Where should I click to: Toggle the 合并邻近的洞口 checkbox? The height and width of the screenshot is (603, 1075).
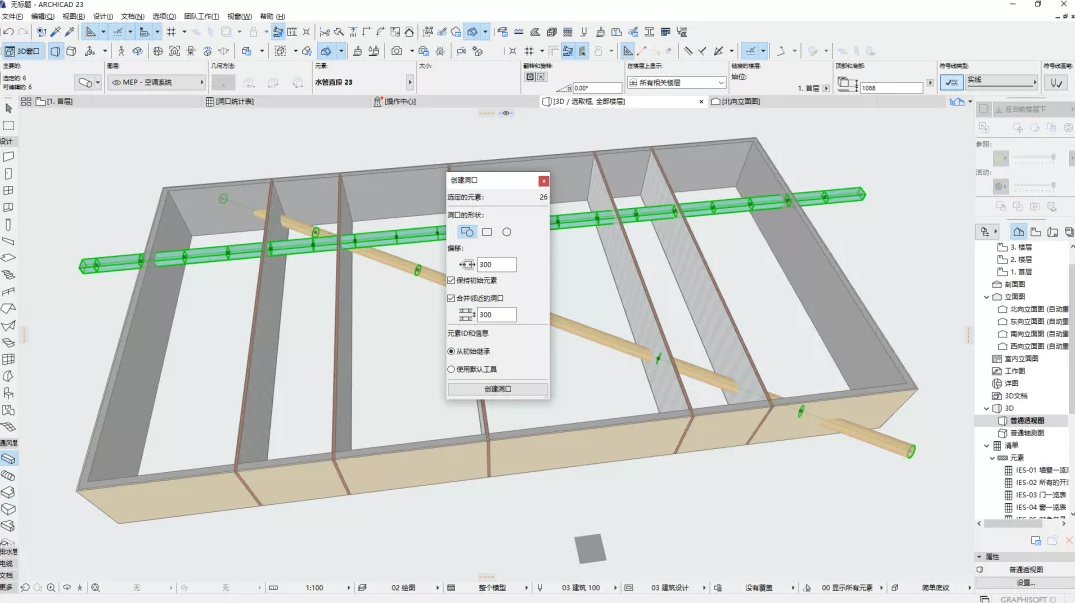[451, 298]
